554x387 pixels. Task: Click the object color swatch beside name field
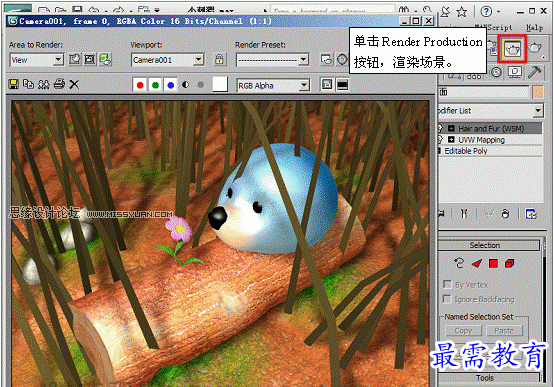(538, 92)
